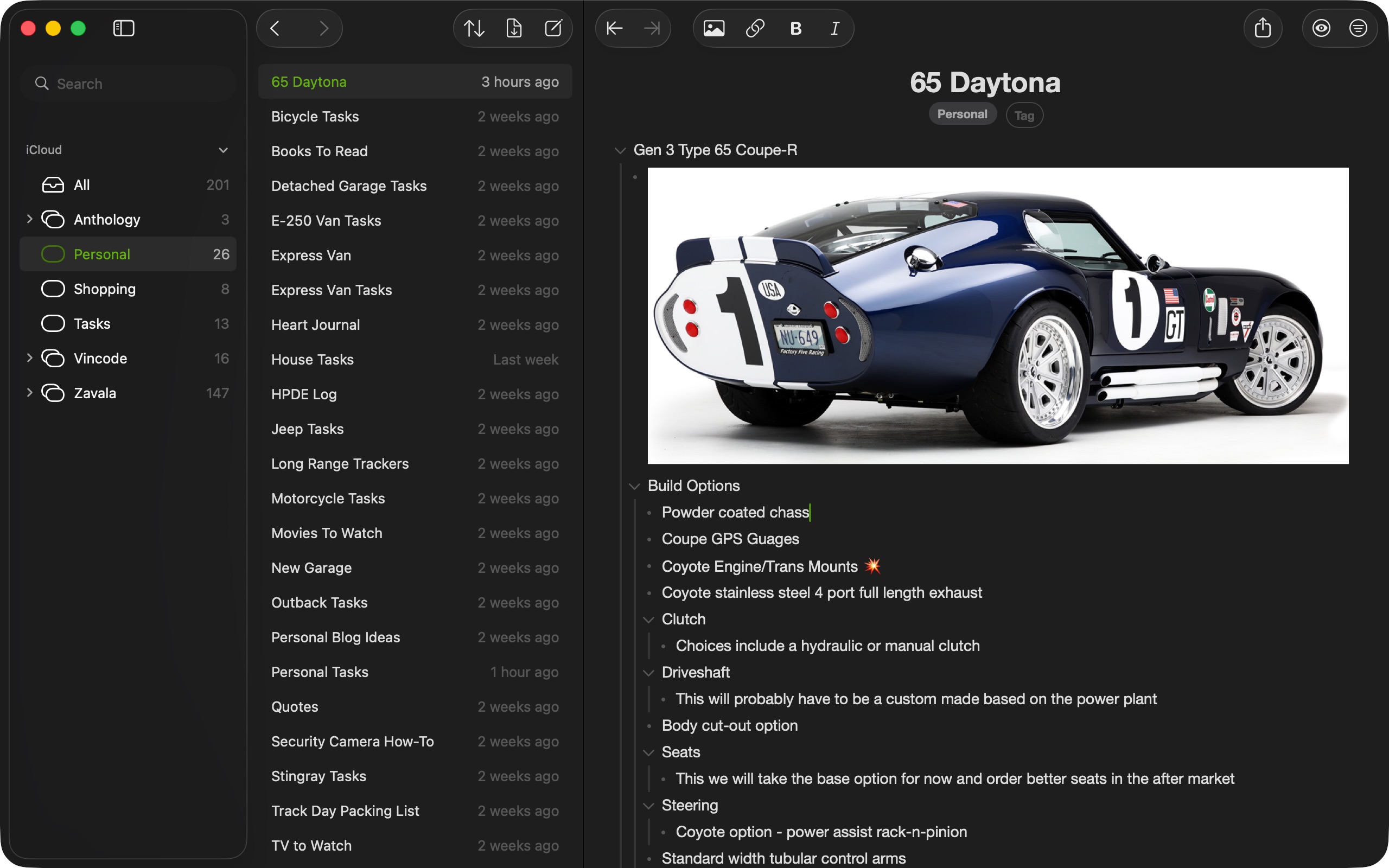Collapse the Seats row
Viewport: 1389px width, 868px height.
(x=648, y=752)
